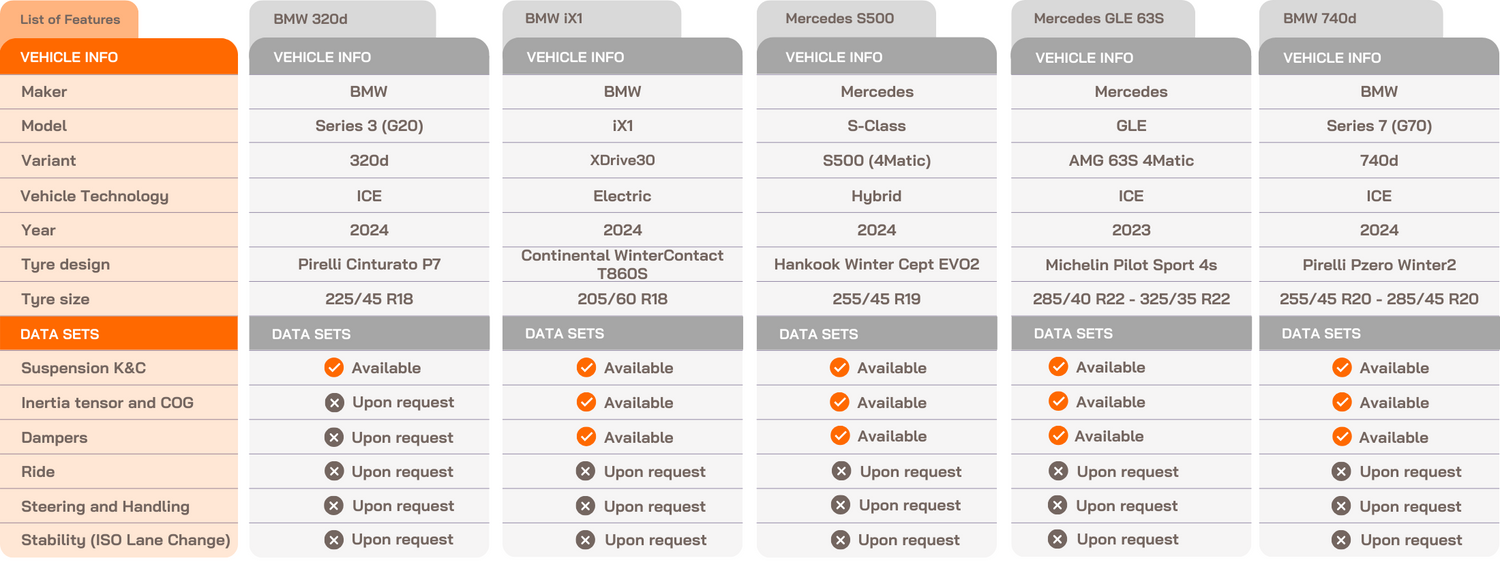The image size is (1500, 567).
Task: Open the Mercedes S500 tab
Action: click(845, 19)
